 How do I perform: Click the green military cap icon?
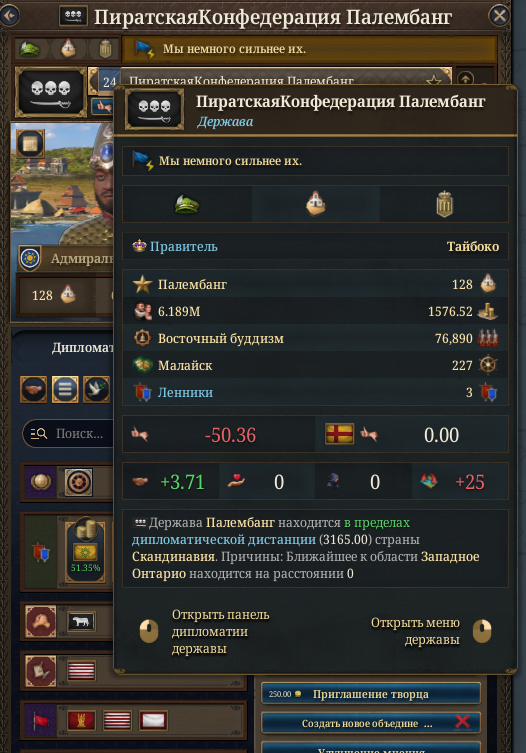29,49
